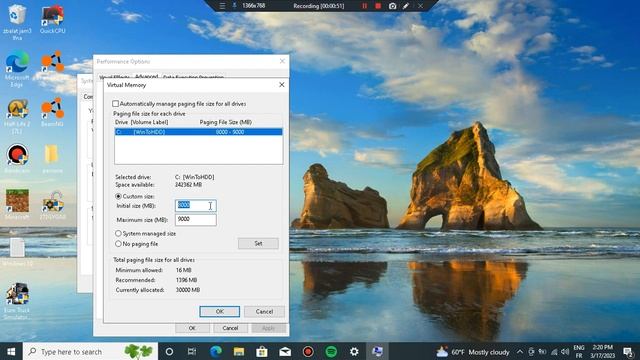Click Cancel in the Performance Options window

230,328
